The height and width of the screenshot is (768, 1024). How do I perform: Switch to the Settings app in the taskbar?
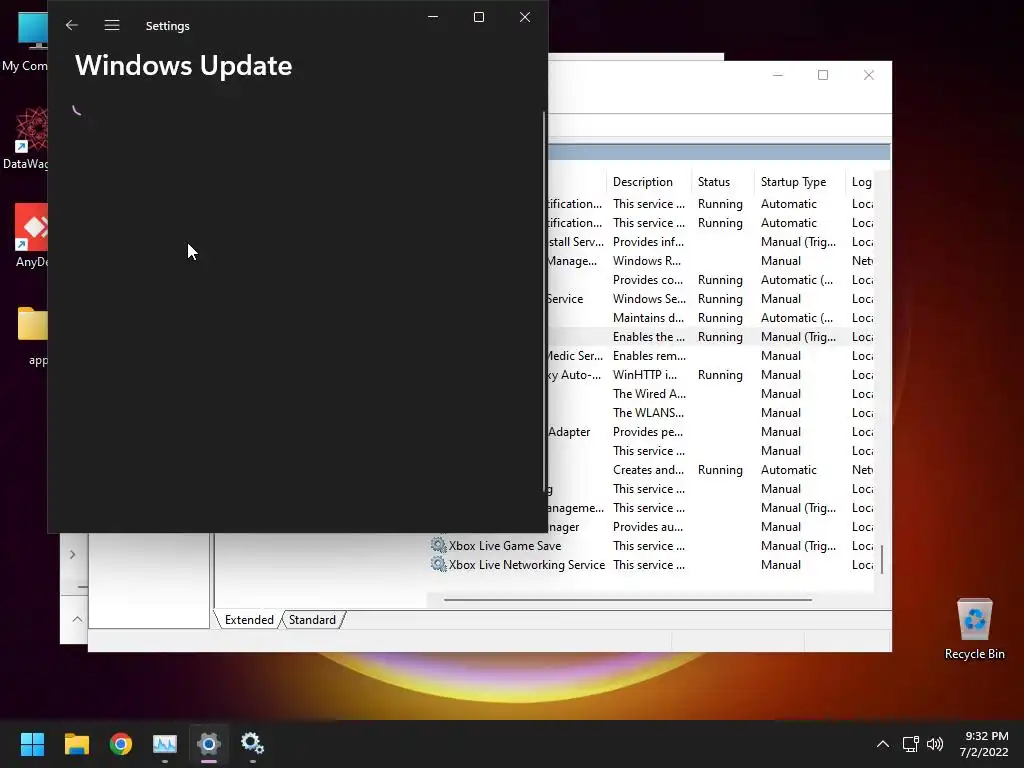click(x=209, y=743)
